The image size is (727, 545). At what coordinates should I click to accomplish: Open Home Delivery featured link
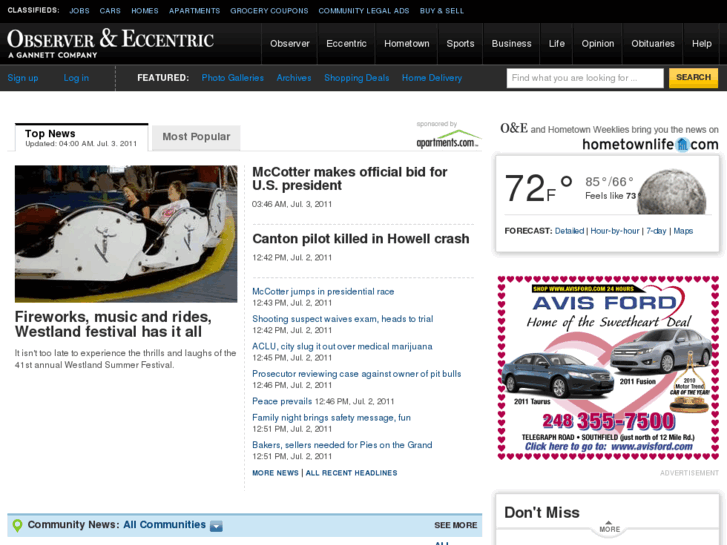pos(432,78)
